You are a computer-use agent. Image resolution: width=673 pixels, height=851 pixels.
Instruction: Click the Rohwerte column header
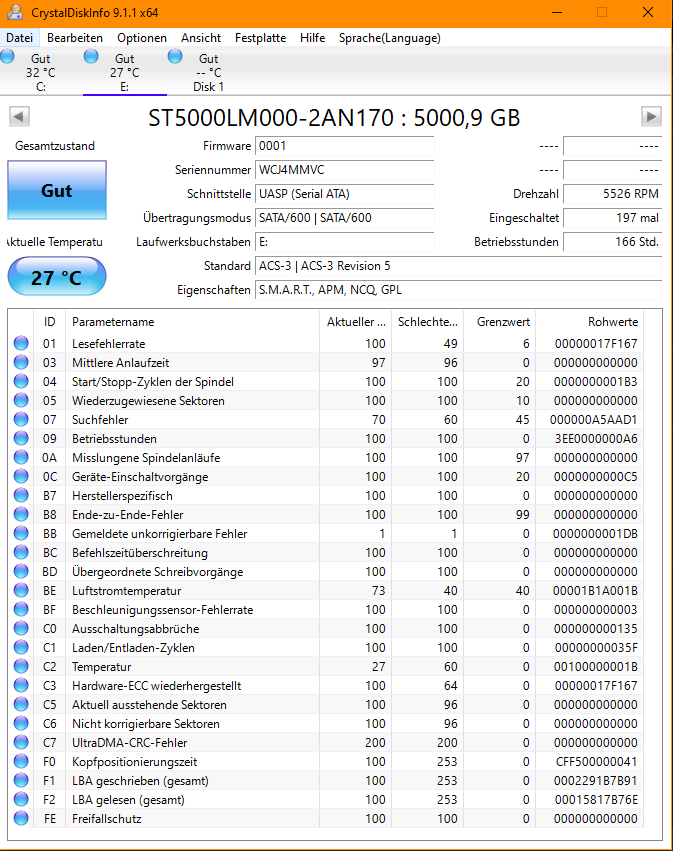click(589, 322)
